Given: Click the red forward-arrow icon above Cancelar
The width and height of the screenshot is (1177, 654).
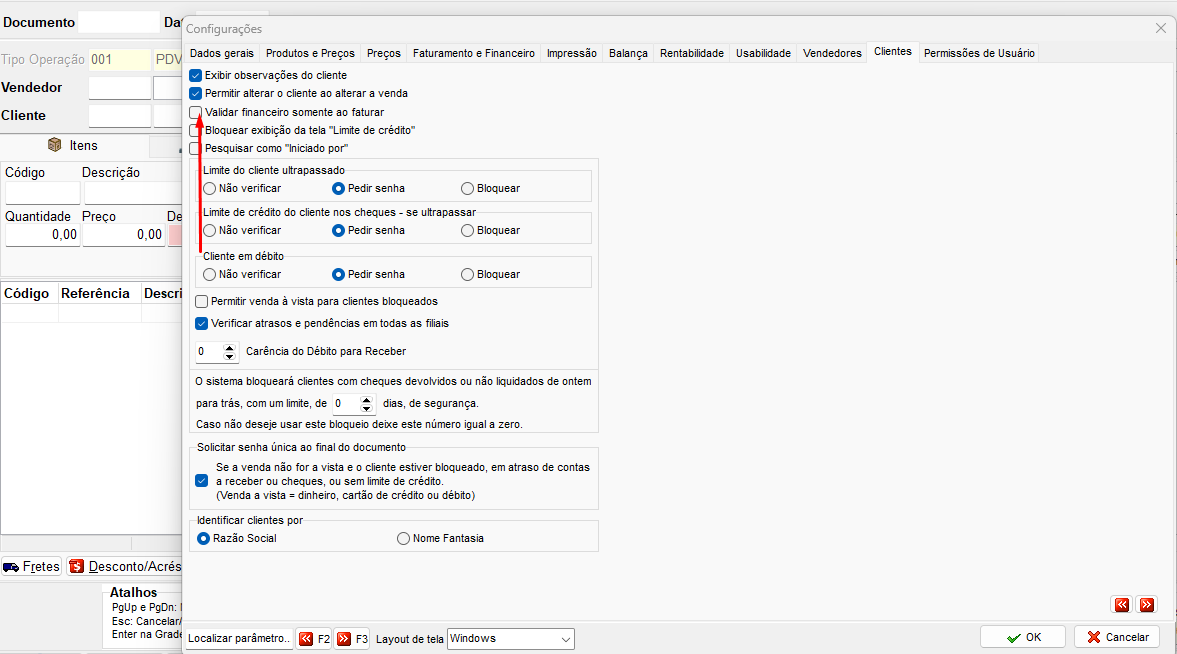Looking at the screenshot, I should coord(1146,604).
